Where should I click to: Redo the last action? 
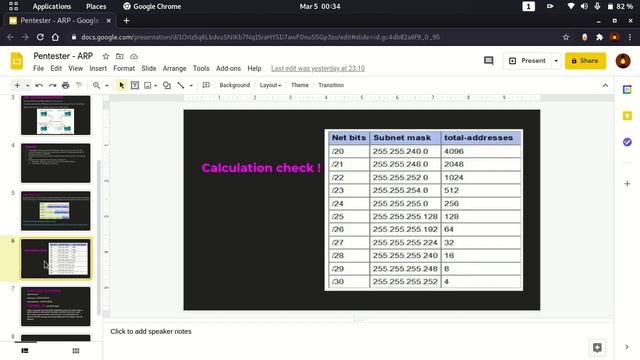click(x=52, y=85)
